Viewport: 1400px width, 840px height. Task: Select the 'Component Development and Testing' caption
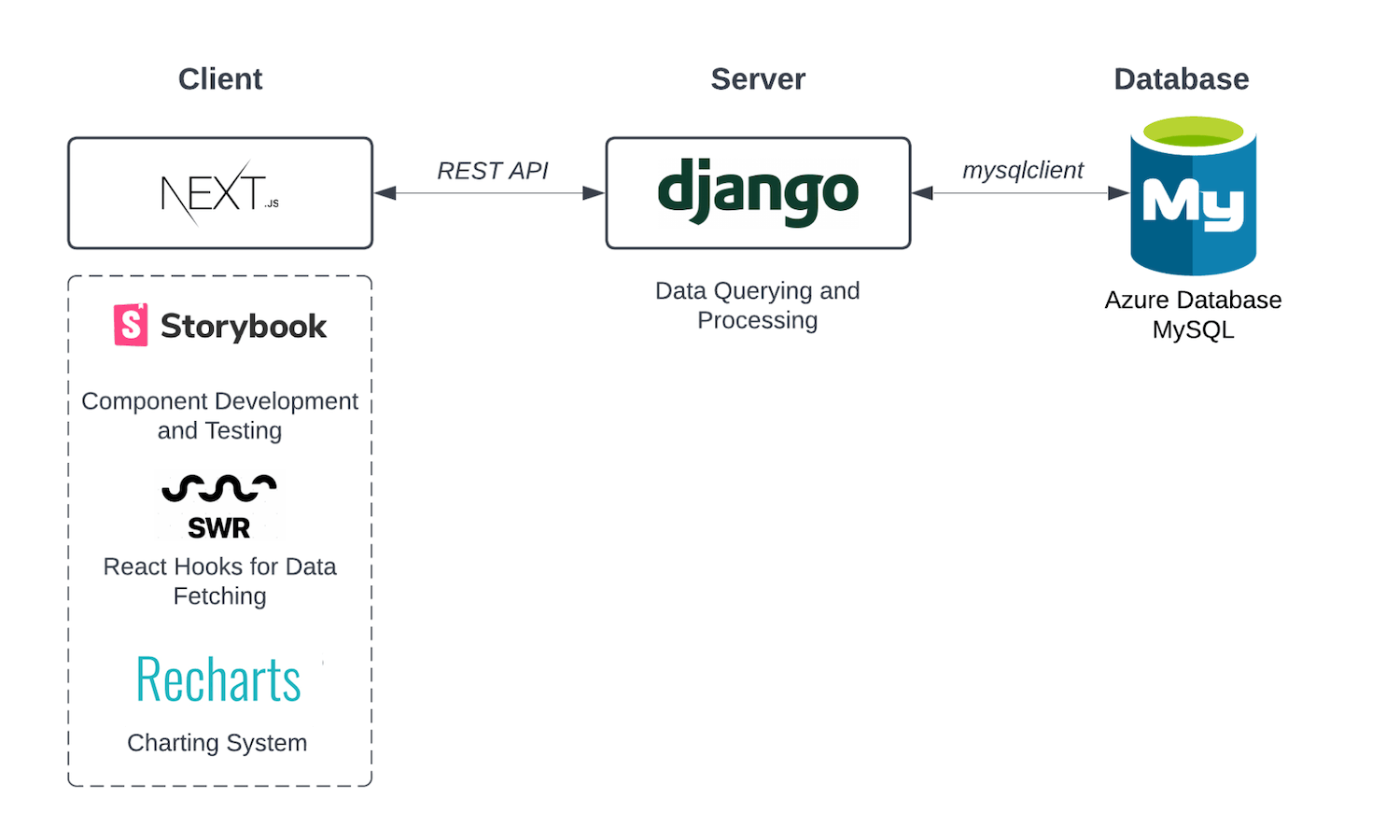pos(219,415)
